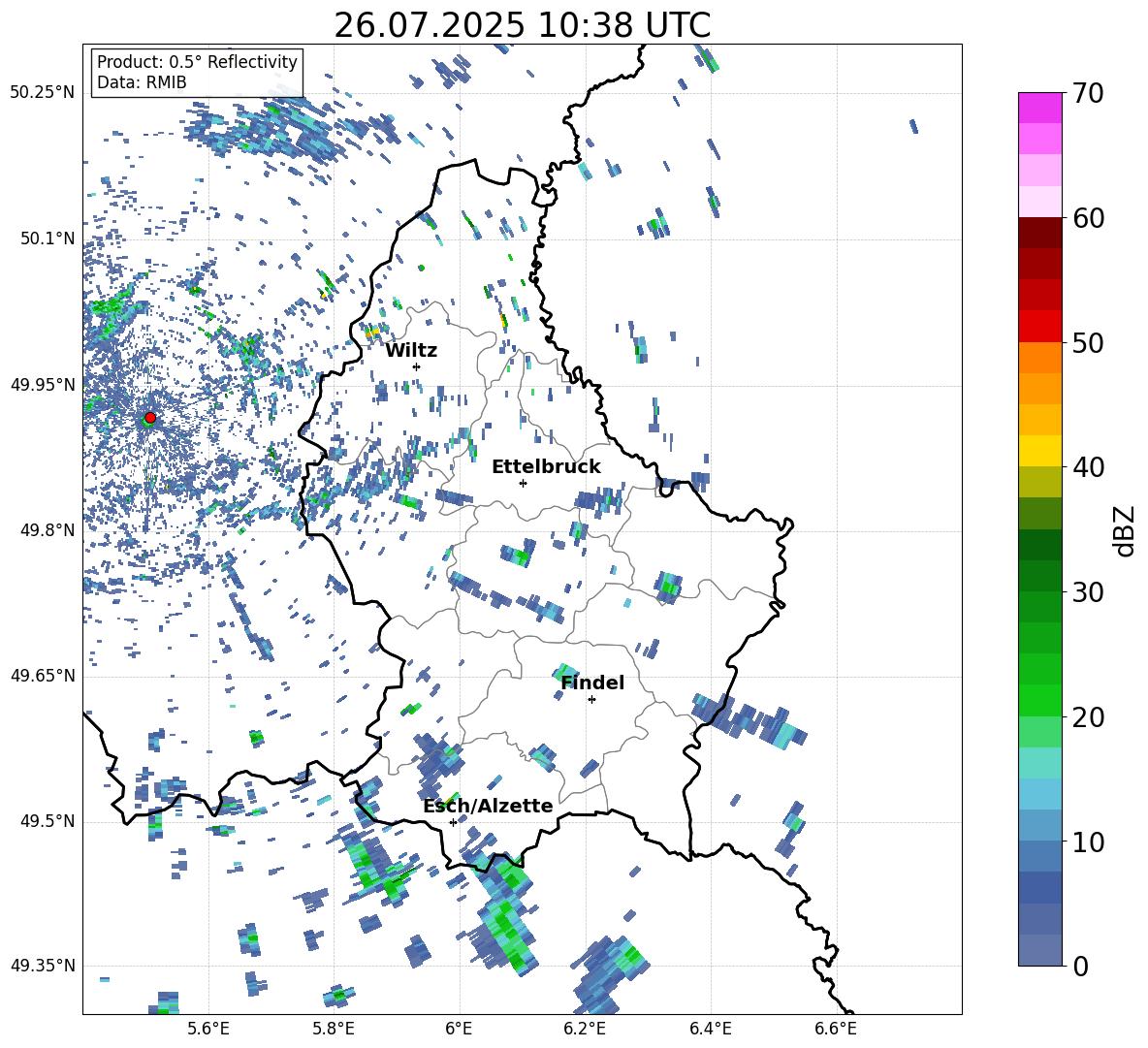The width and height of the screenshot is (1148, 1048).
Task: Click the Esch/Alzette city label
Action: click(x=489, y=806)
